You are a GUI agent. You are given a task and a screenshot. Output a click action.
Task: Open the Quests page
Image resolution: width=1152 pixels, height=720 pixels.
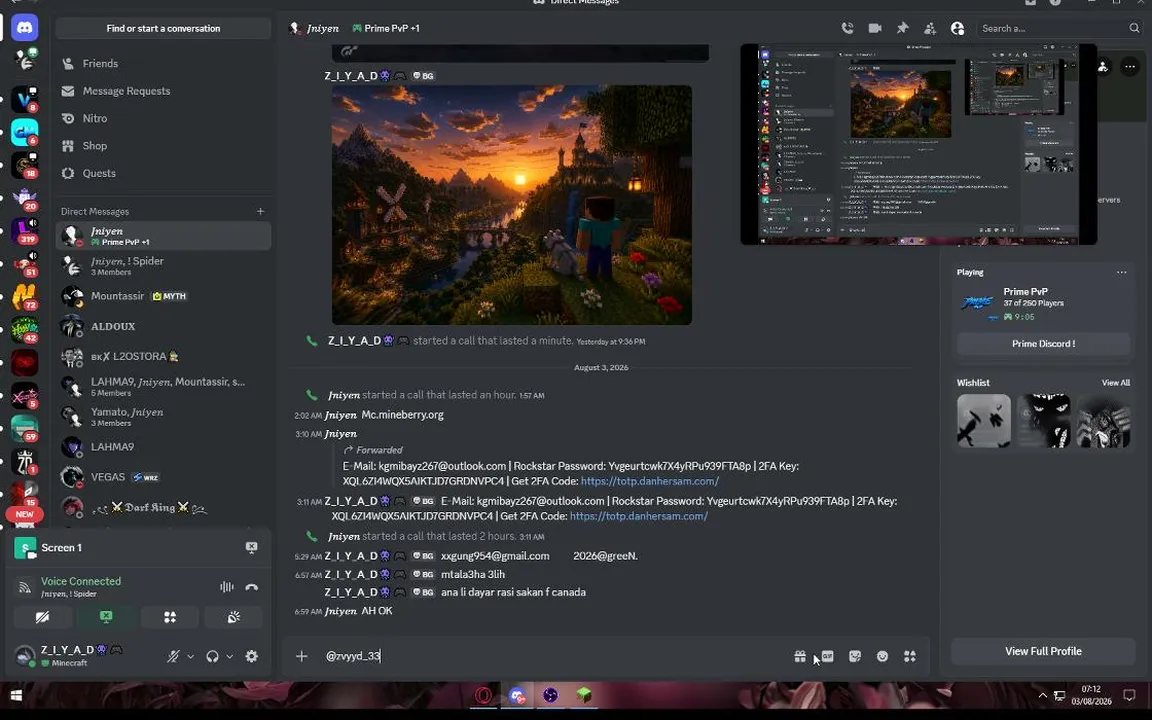click(x=163, y=173)
